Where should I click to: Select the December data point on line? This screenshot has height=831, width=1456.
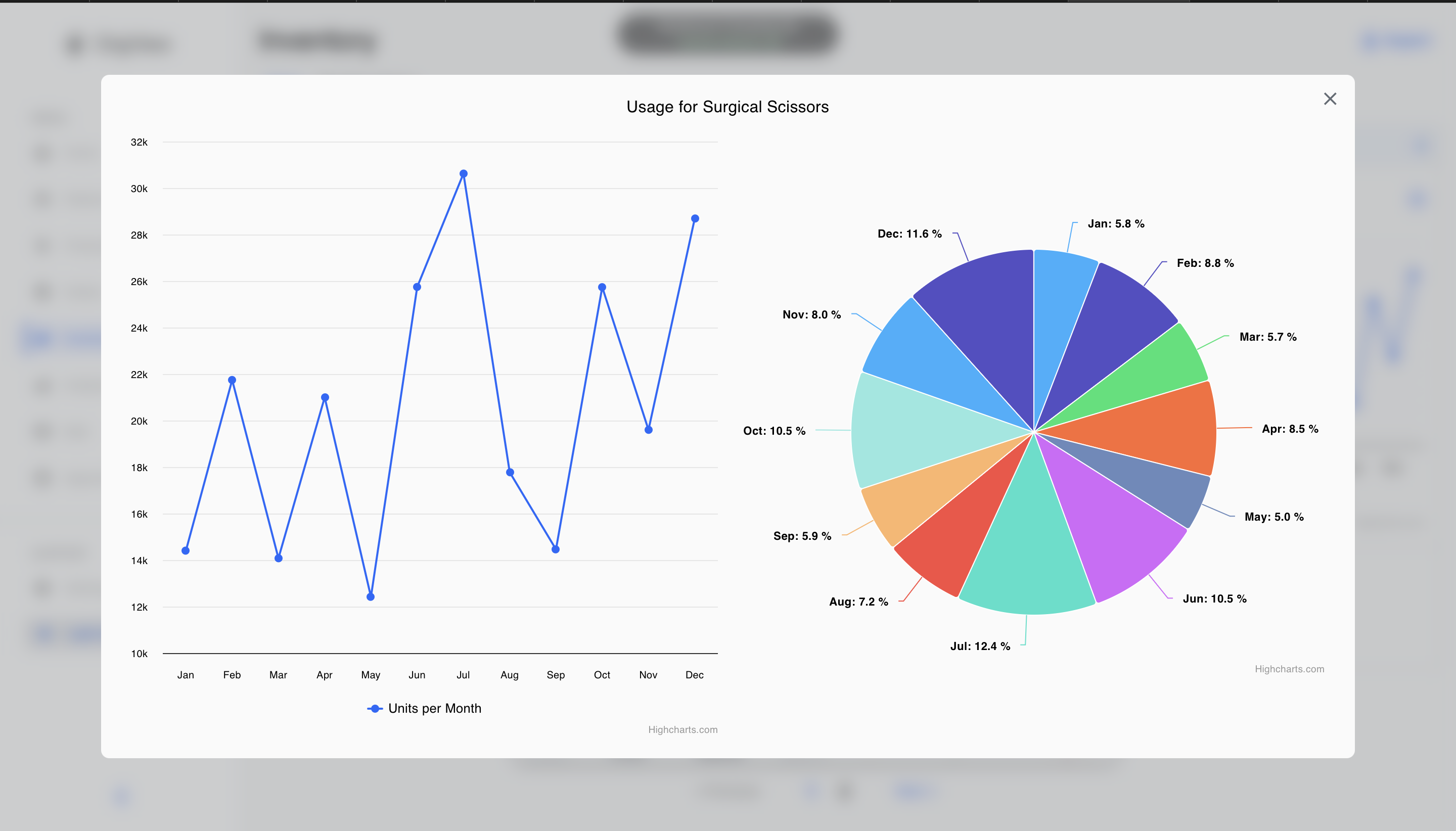point(695,218)
